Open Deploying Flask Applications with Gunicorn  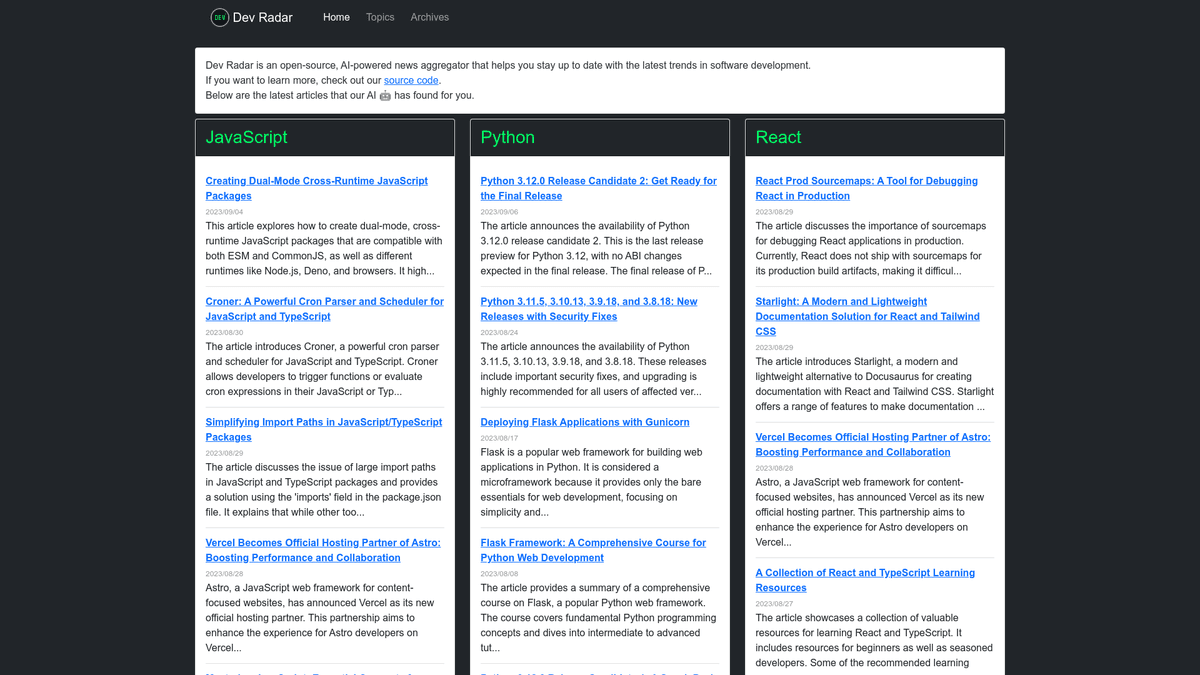click(x=585, y=422)
